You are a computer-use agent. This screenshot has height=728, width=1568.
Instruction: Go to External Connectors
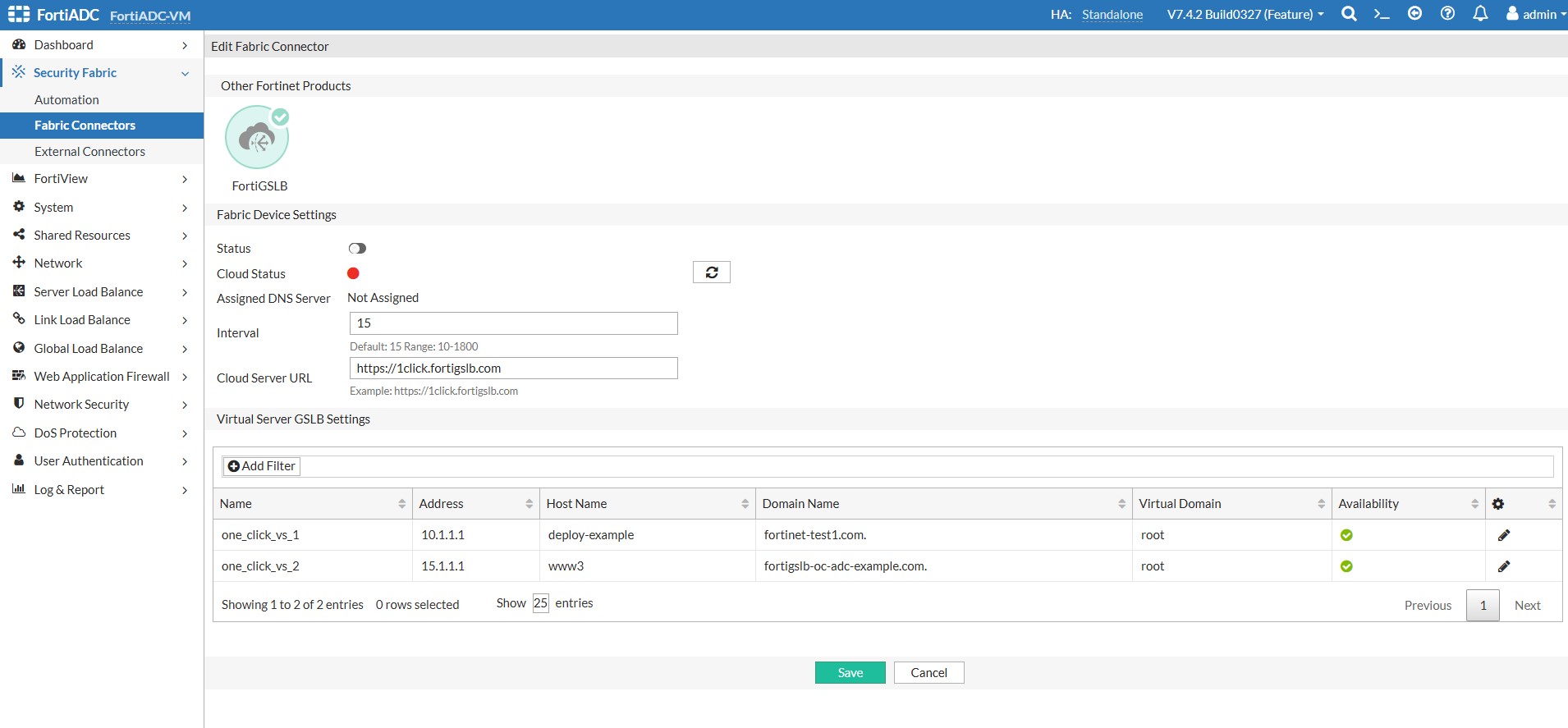click(89, 152)
